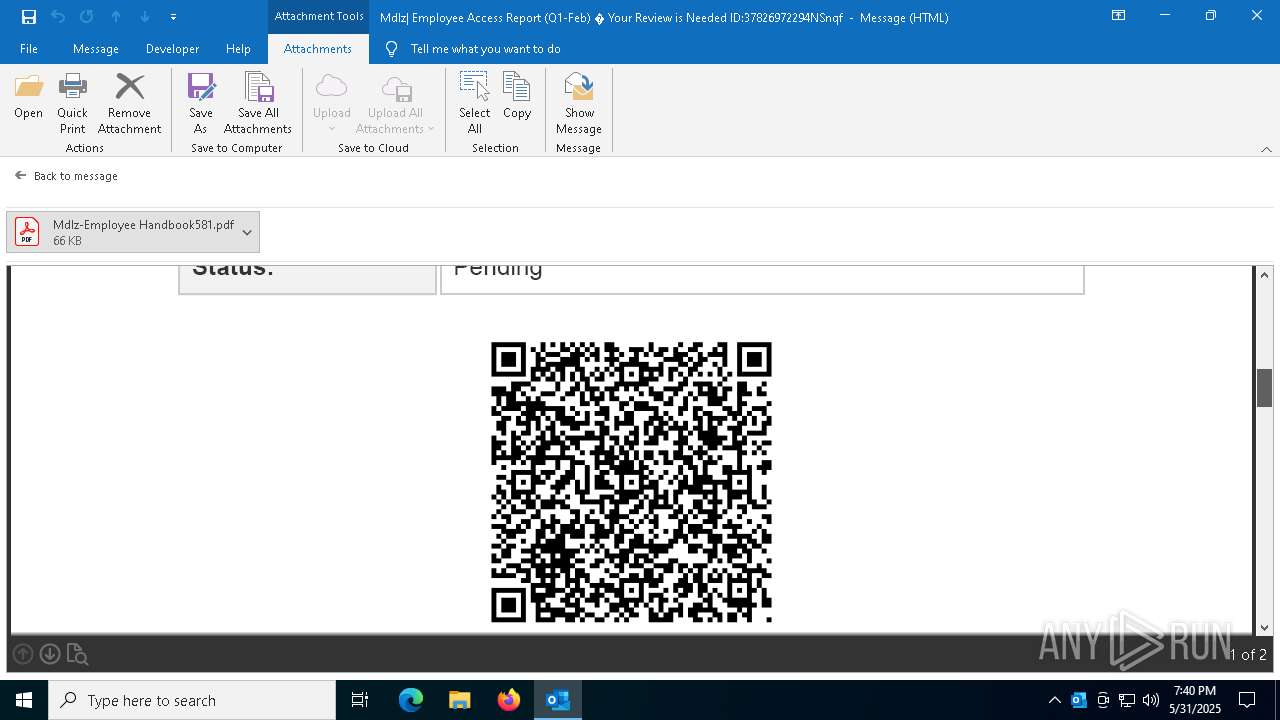1280x720 pixels.
Task: Select All attachments in the ribbon
Action: click(x=474, y=103)
